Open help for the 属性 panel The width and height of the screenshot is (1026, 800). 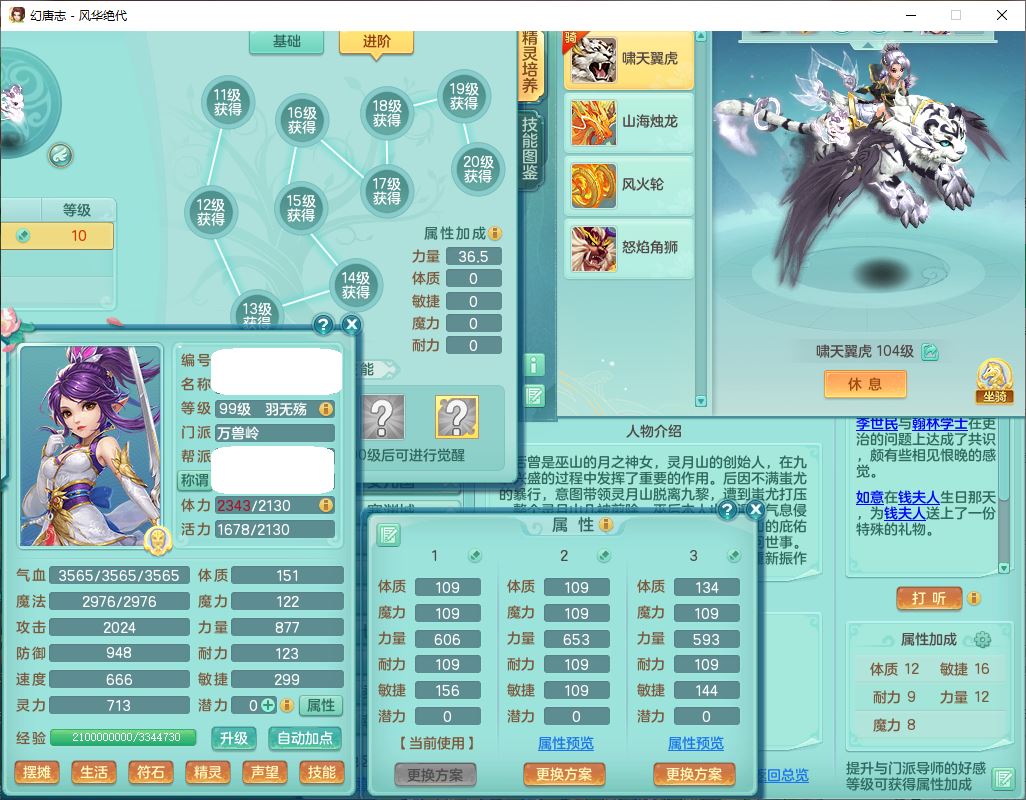pyautogui.click(x=727, y=510)
